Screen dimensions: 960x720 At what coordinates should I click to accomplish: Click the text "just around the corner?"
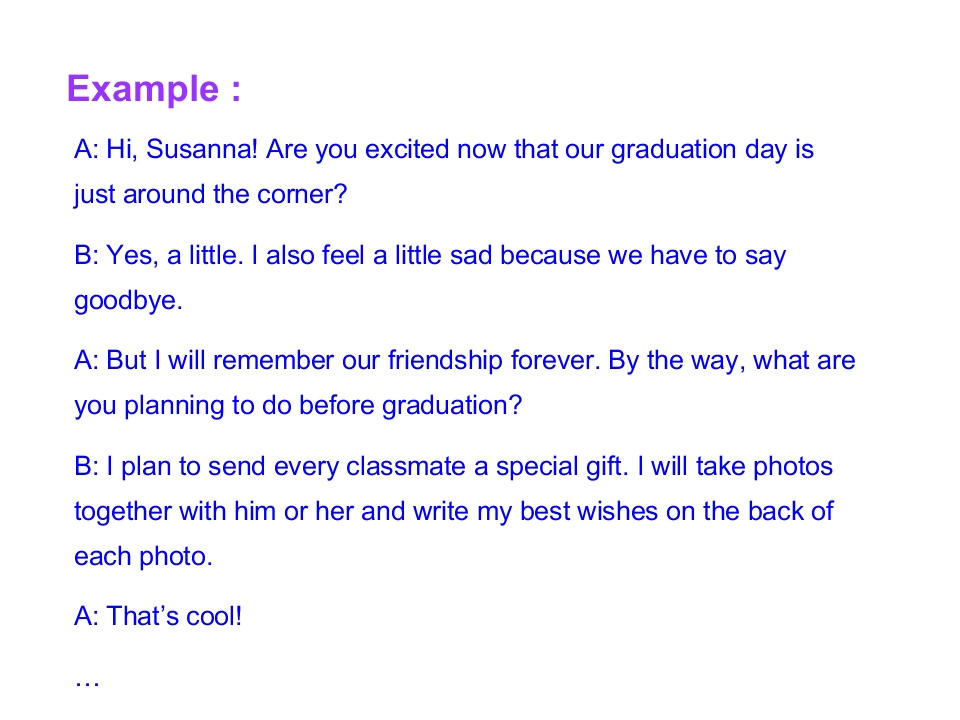coord(210,194)
